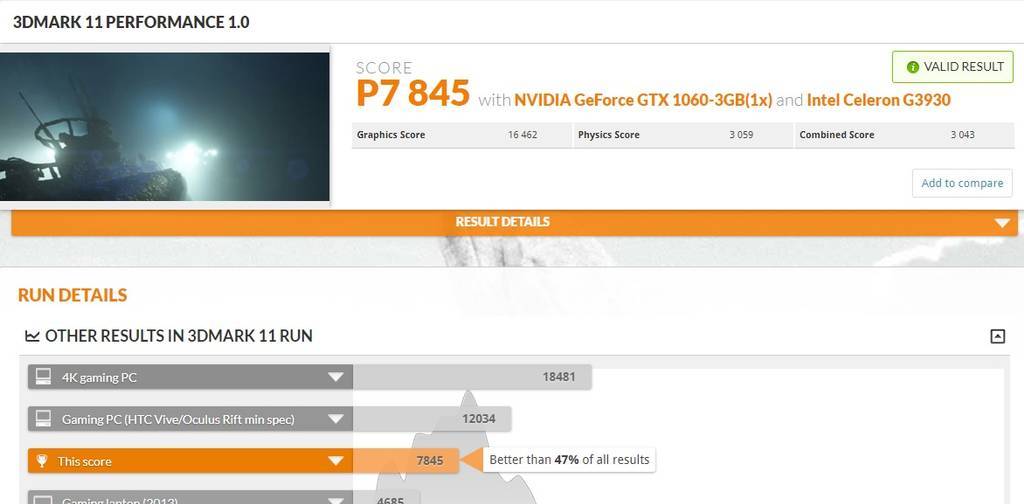Select the Gaming PC (HTC Vive/Oculus Rift min spec) label
1024x504 pixels.
click(x=178, y=419)
